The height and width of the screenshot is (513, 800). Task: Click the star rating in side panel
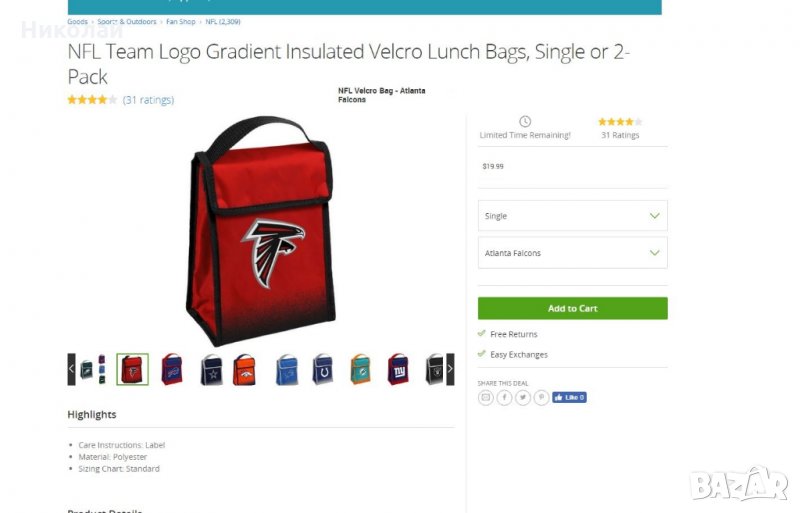tap(620, 122)
